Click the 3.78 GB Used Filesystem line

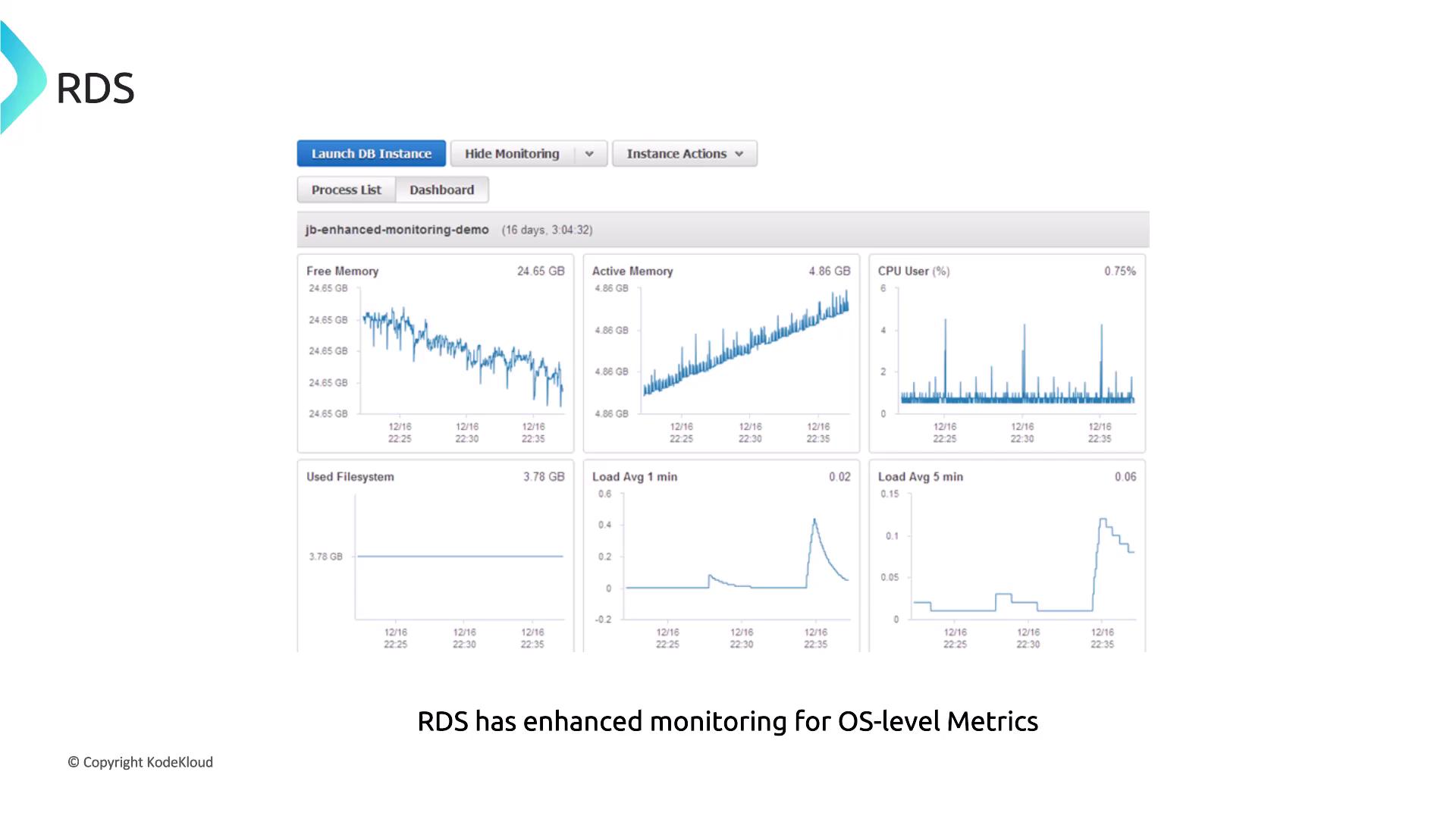pos(460,557)
